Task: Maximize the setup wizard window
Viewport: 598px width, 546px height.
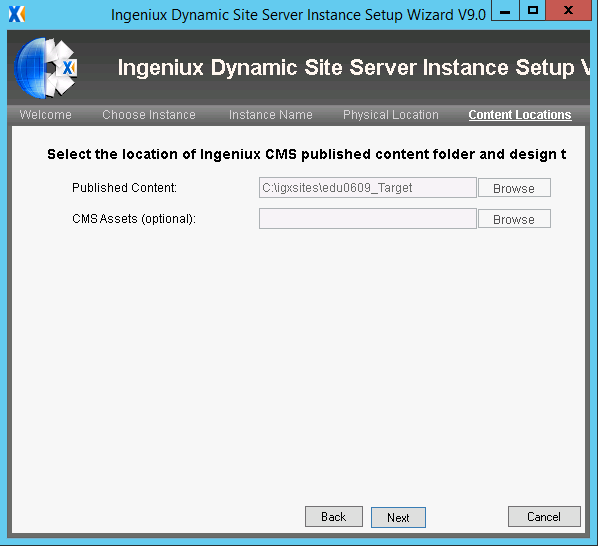Action: pyautogui.click(x=532, y=10)
